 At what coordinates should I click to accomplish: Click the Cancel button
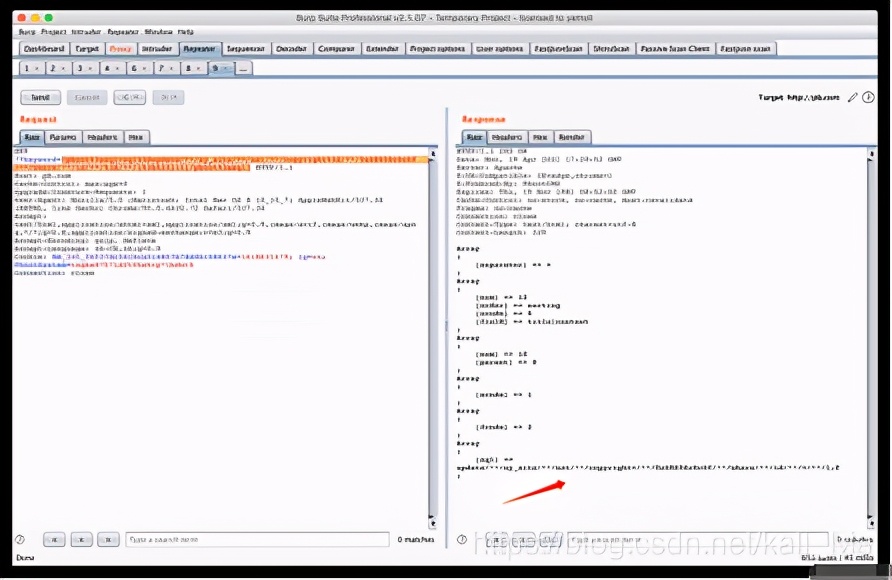point(87,98)
